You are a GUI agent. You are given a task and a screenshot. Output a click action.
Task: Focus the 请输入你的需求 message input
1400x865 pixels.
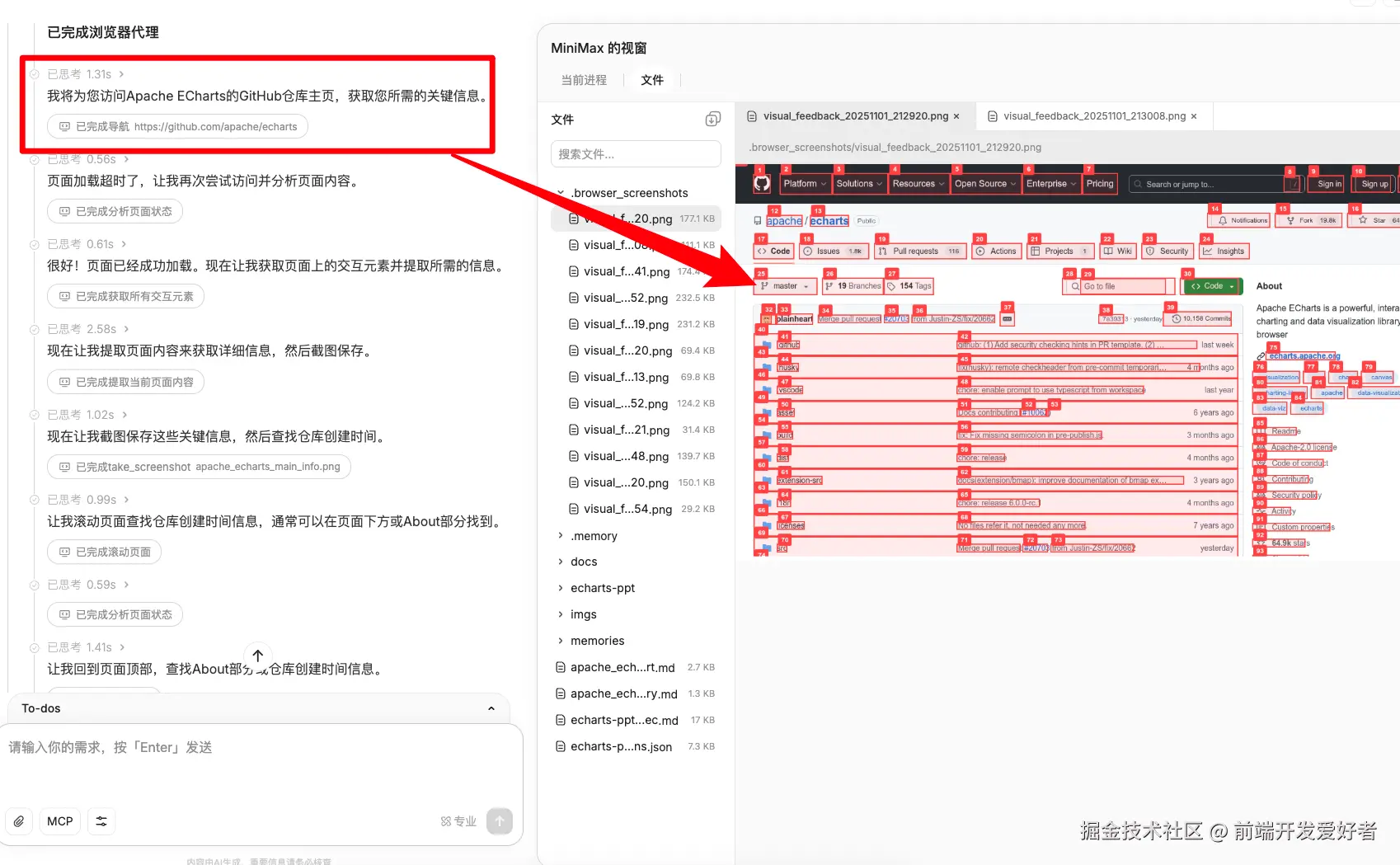261,748
